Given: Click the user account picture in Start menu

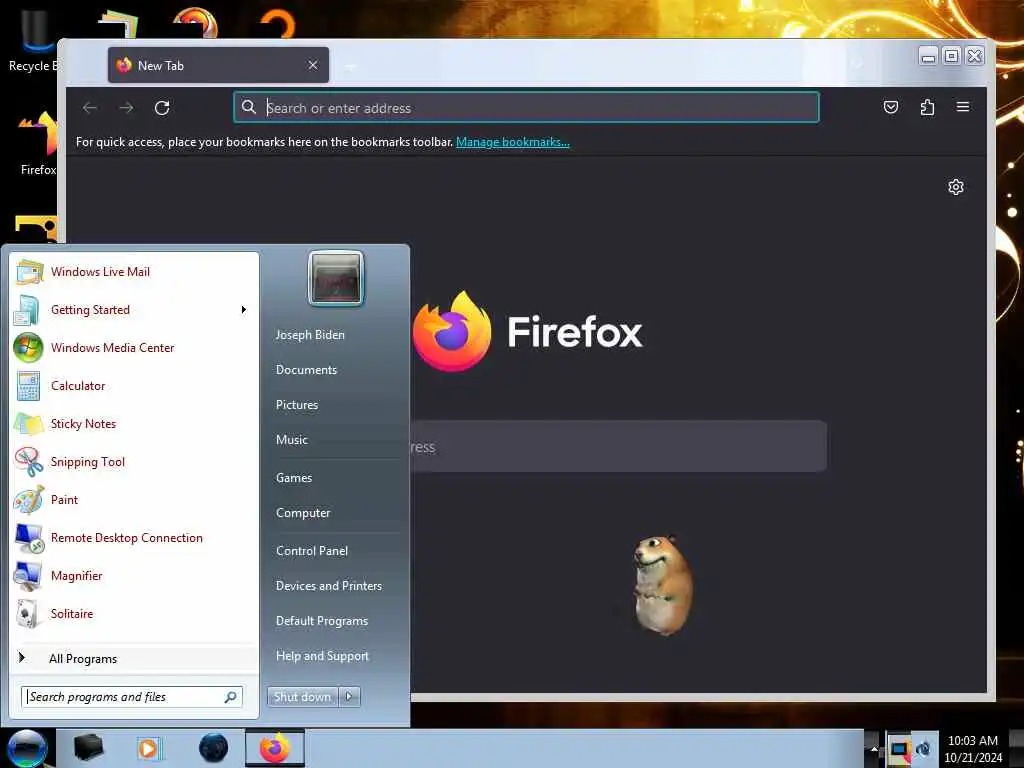Looking at the screenshot, I should 336,279.
